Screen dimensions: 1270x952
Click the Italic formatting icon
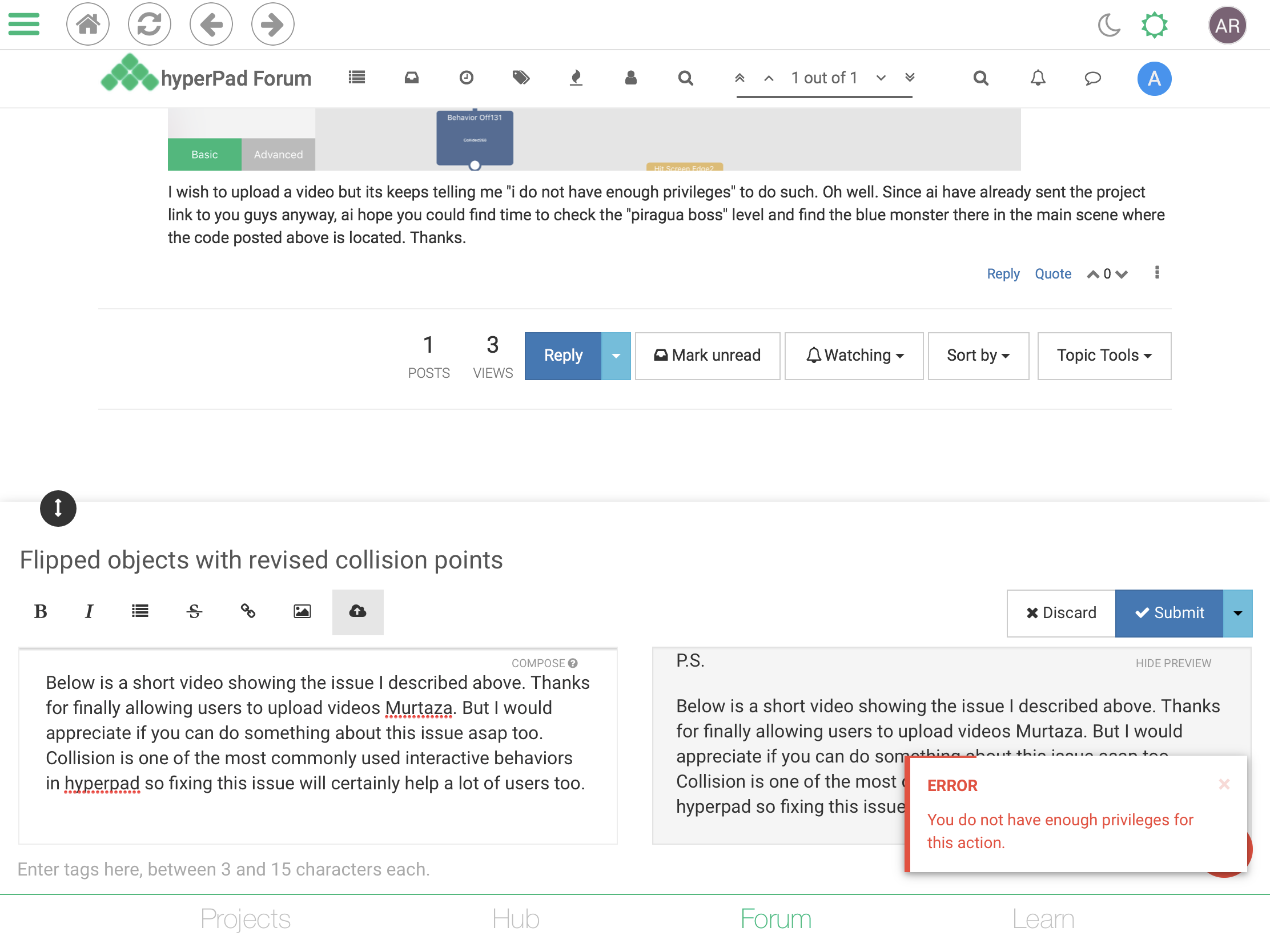(89, 612)
